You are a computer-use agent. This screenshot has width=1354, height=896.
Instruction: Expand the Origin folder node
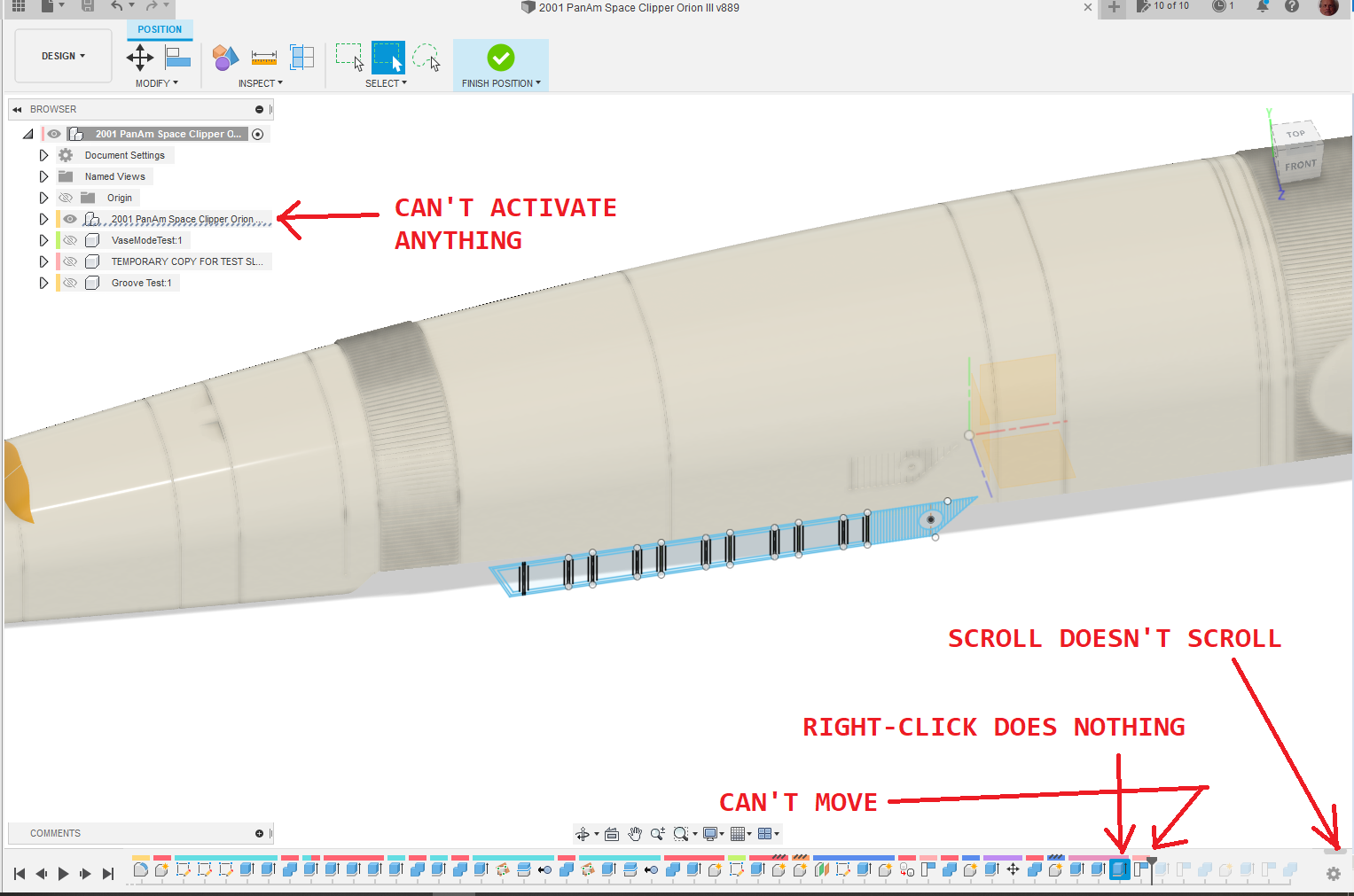tap(43, 198)
